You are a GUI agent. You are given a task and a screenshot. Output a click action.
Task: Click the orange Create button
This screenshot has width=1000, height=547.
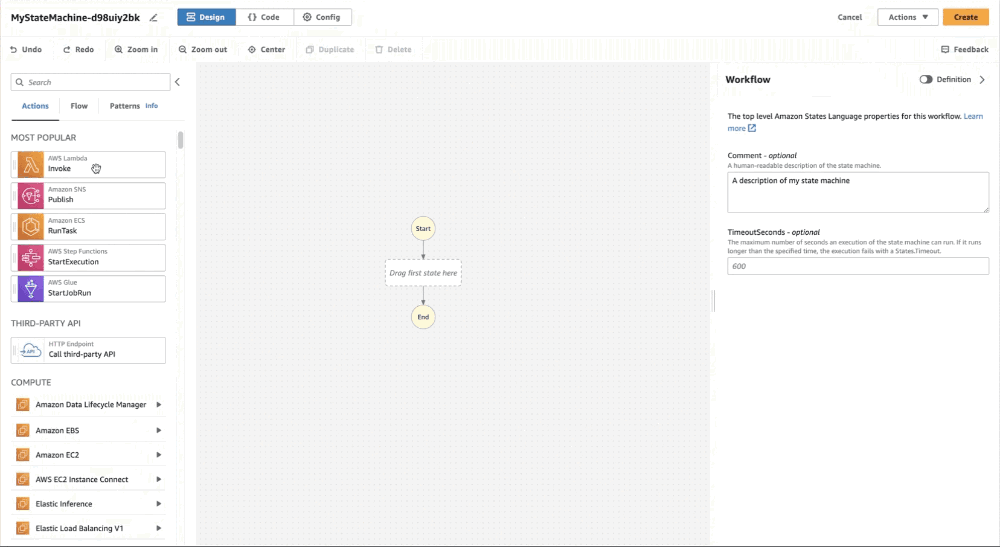(x=966, y=17)
